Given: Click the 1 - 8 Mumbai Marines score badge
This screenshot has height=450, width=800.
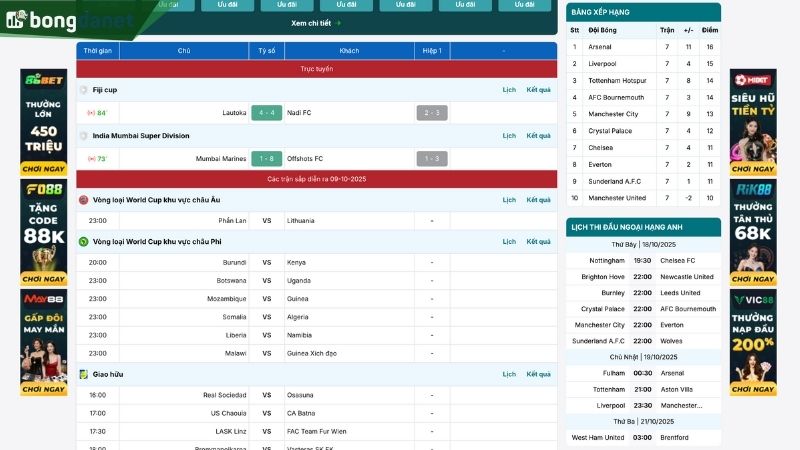Looking at the screenshot, I should pos(266,159).
